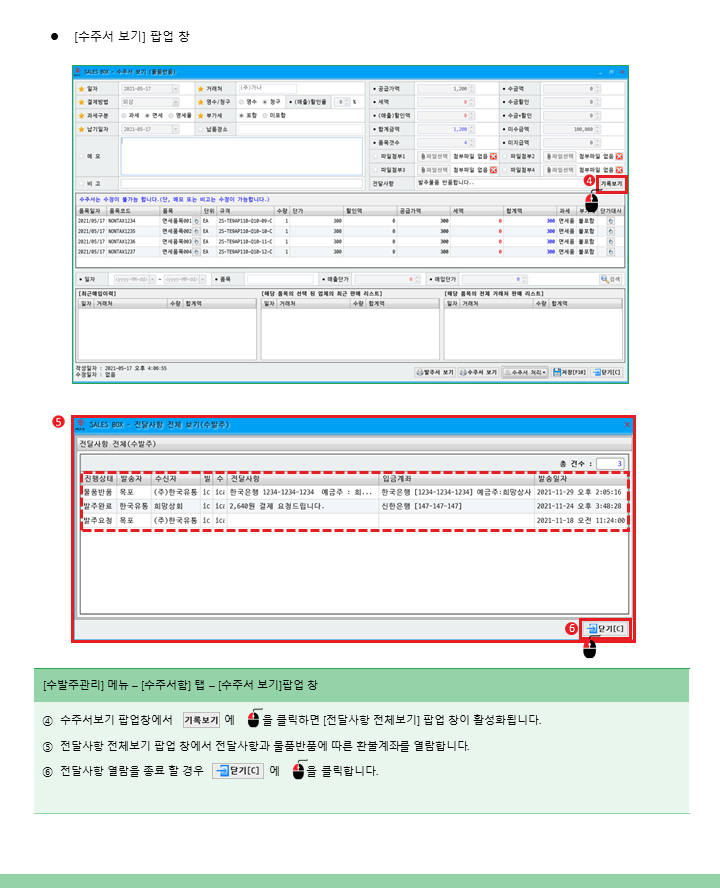Click the 닫기[C] icon in step 6 instructions
Screen dimensions: 720x888
[x=238, y=771]
